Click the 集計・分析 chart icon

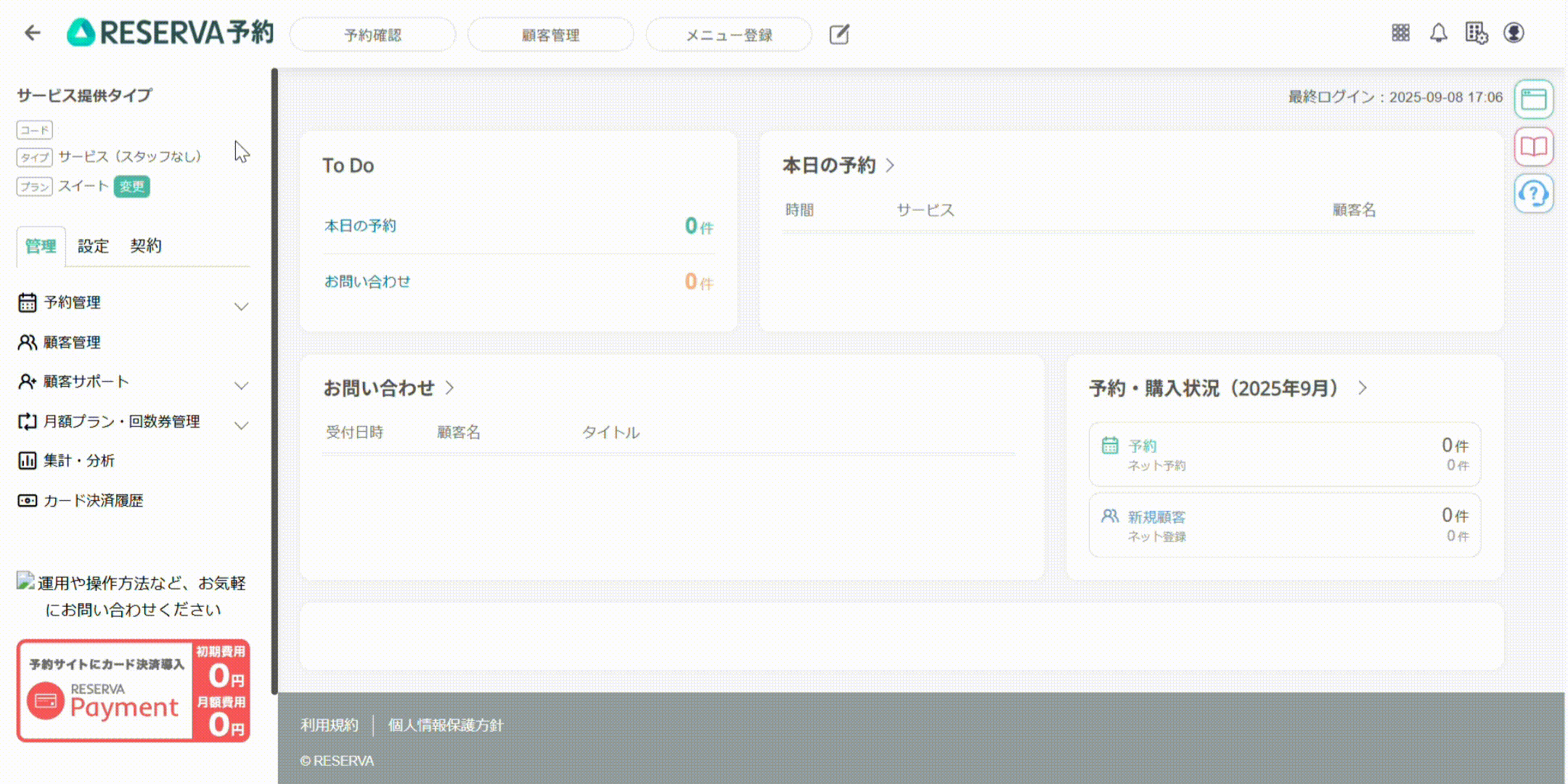point(27,461)
